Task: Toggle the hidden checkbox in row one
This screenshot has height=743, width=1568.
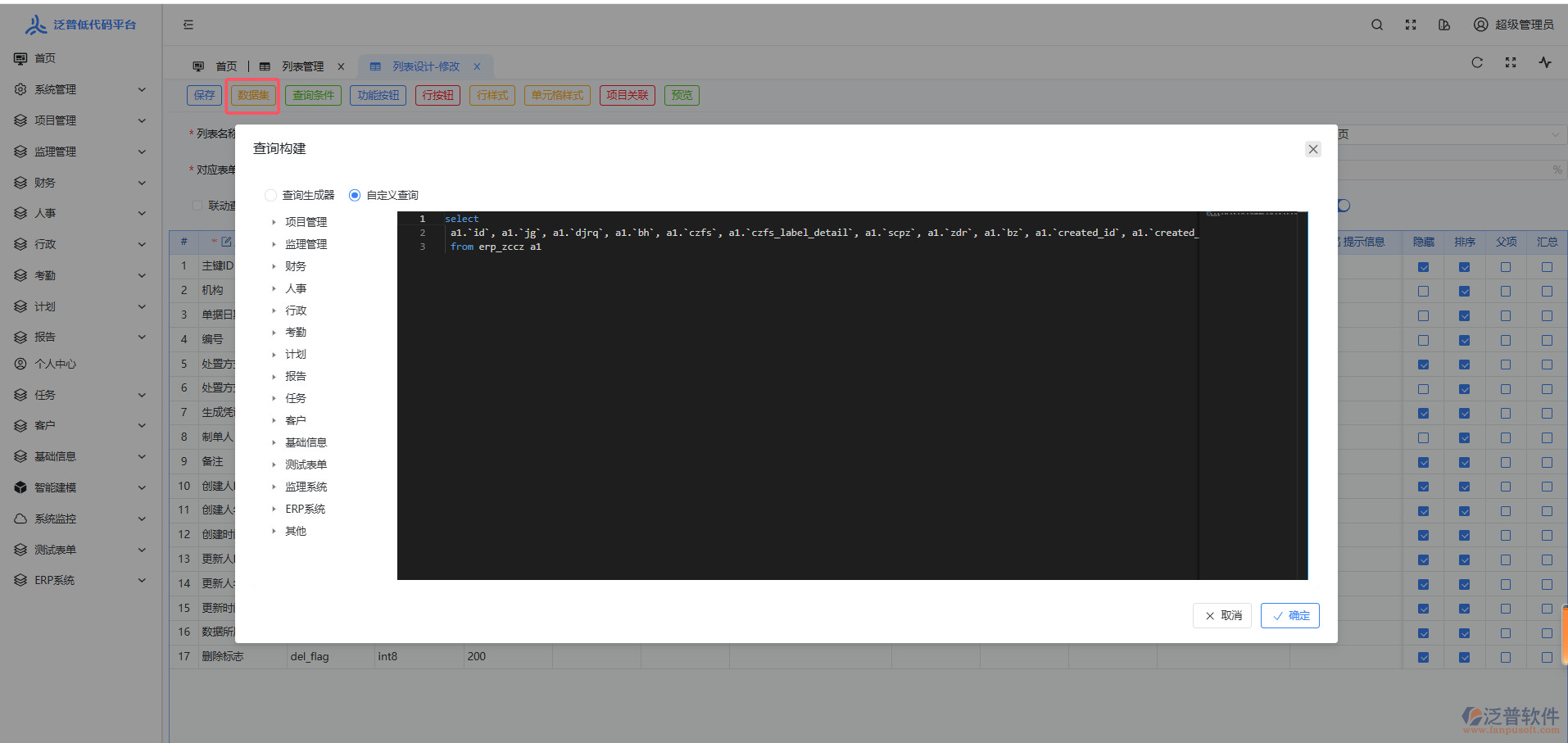Action: [1424, 267]
